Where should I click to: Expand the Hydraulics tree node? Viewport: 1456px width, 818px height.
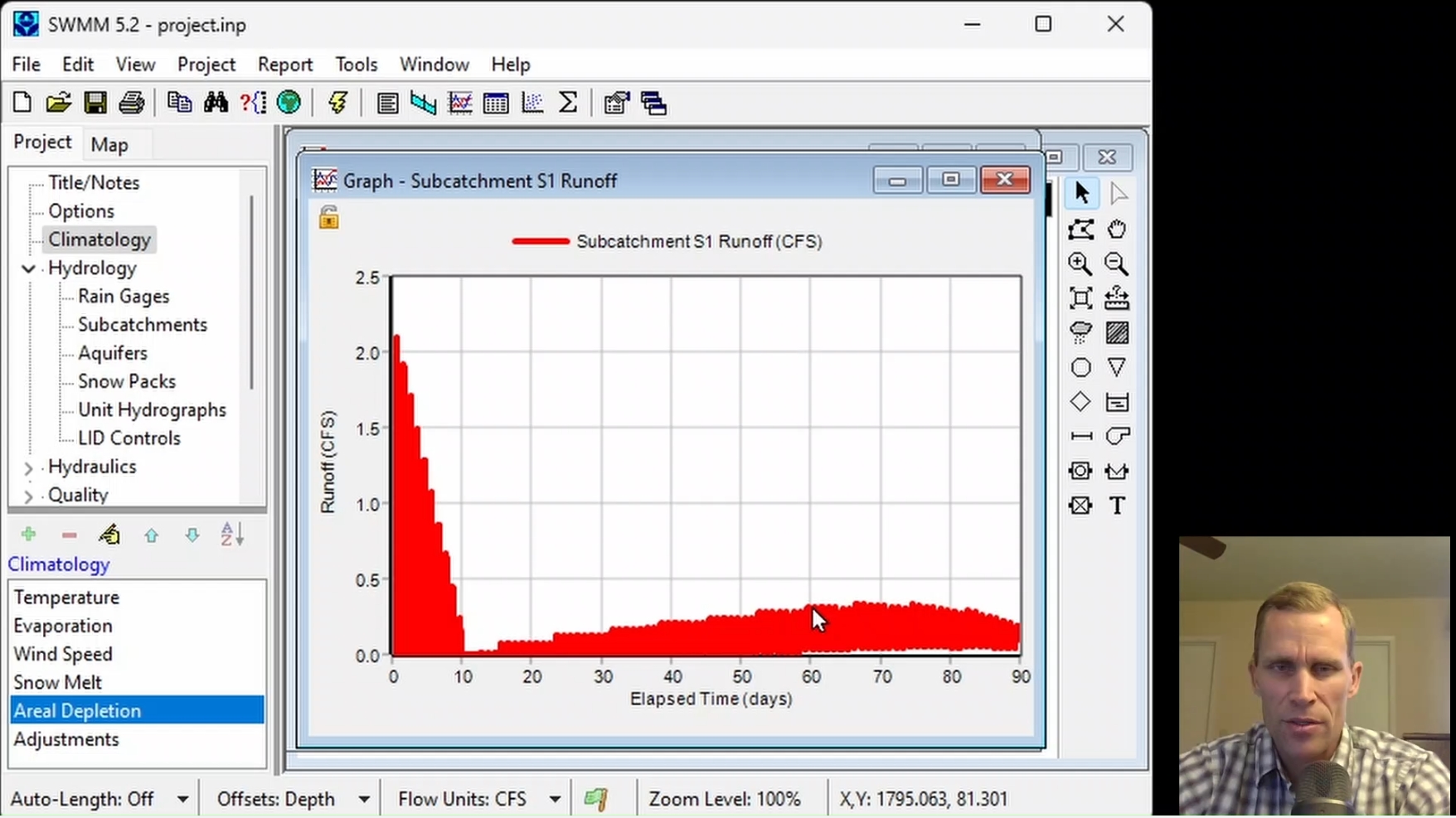[x=28, y=467]
